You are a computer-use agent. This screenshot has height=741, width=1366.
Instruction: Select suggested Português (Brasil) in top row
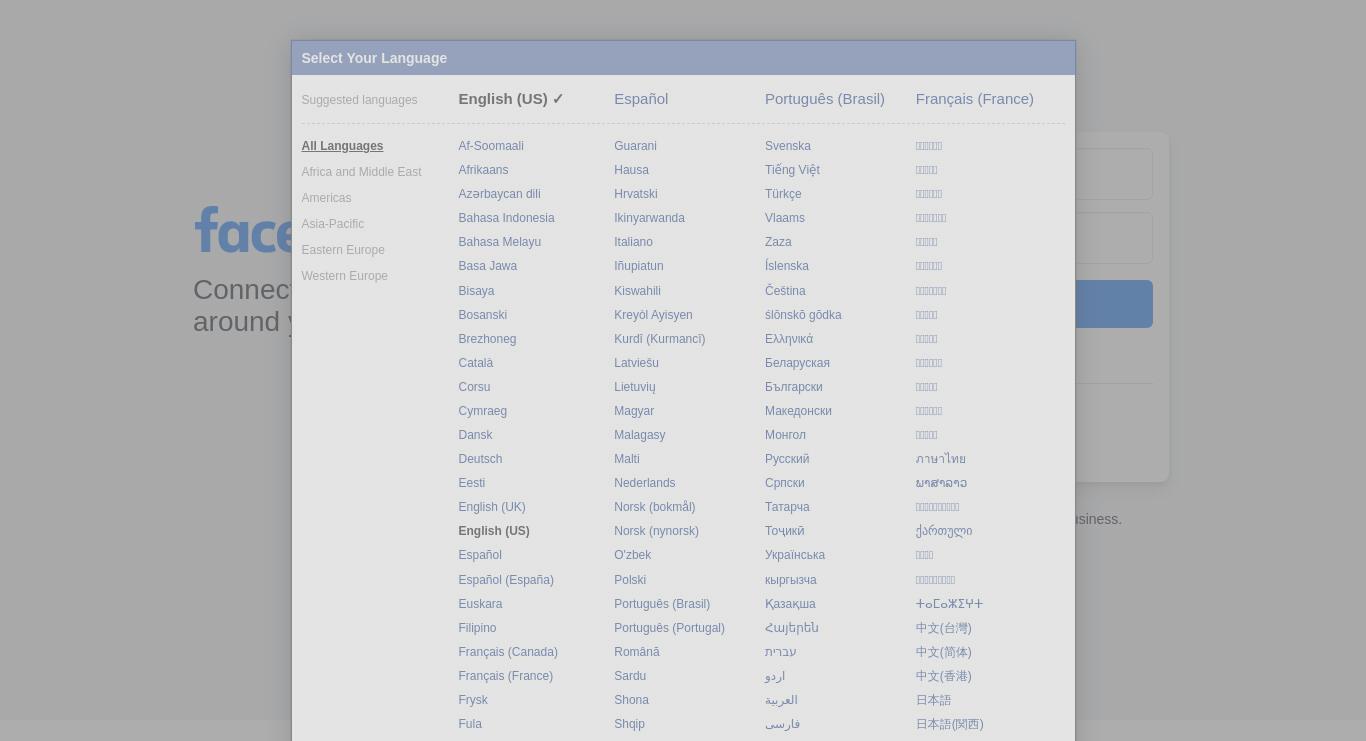pos(825,99)
